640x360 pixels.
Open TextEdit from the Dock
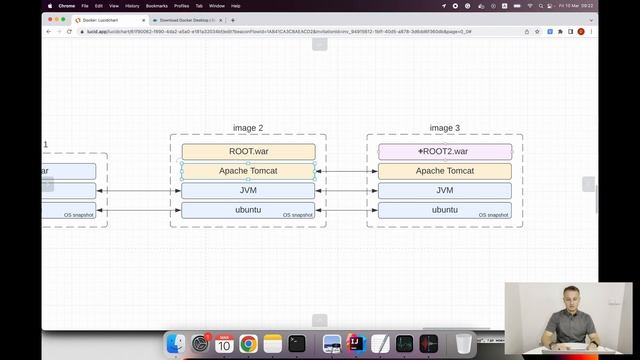coord(380,344)
